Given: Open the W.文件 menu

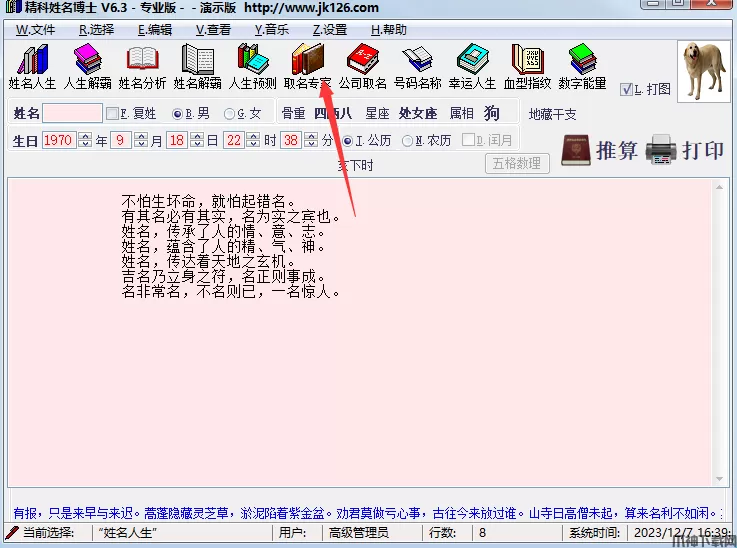Looking at the screenshot, I should tap(36, 30).
